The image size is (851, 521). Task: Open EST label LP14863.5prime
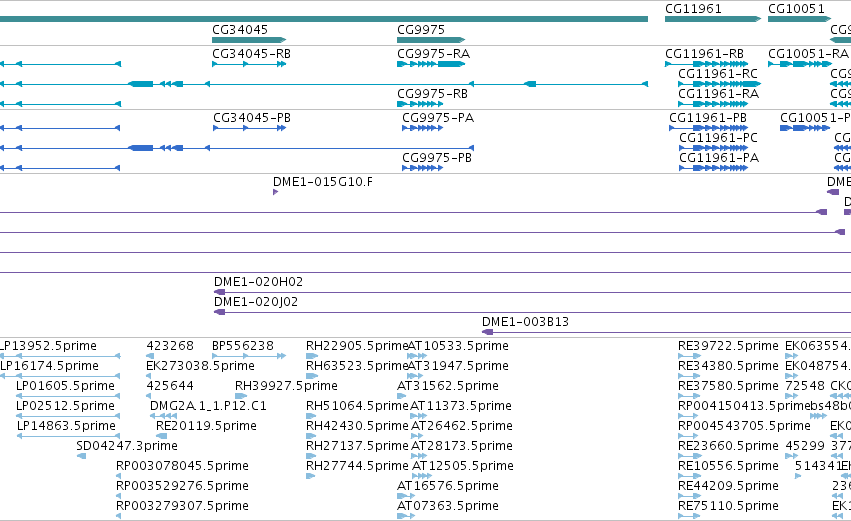[x=66, y=426]
